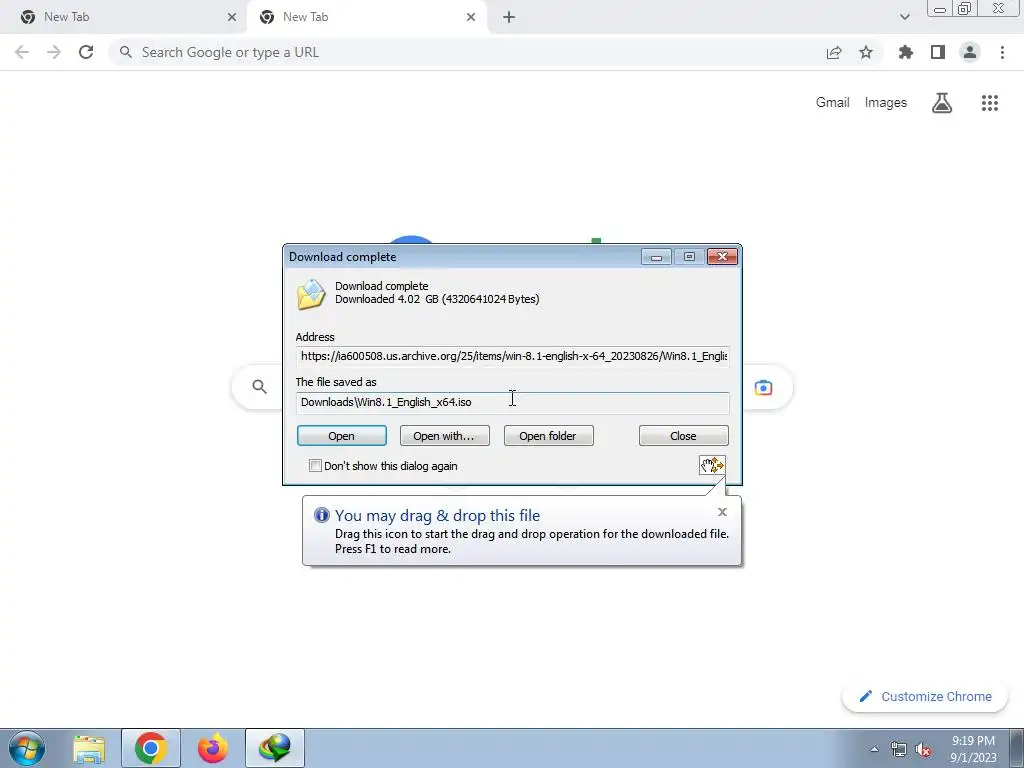The height and width of the screenshot is (768, 1024).
Task: Open new tab with plus button
Action: point(509,17)
